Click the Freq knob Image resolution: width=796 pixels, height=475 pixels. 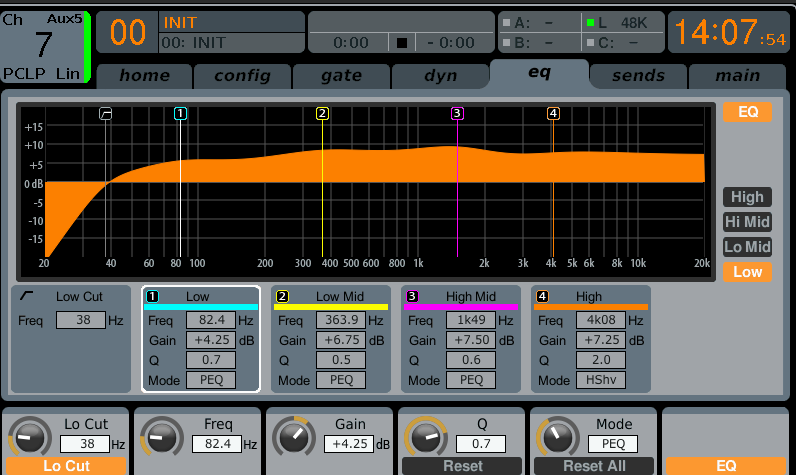click(161, 437)
